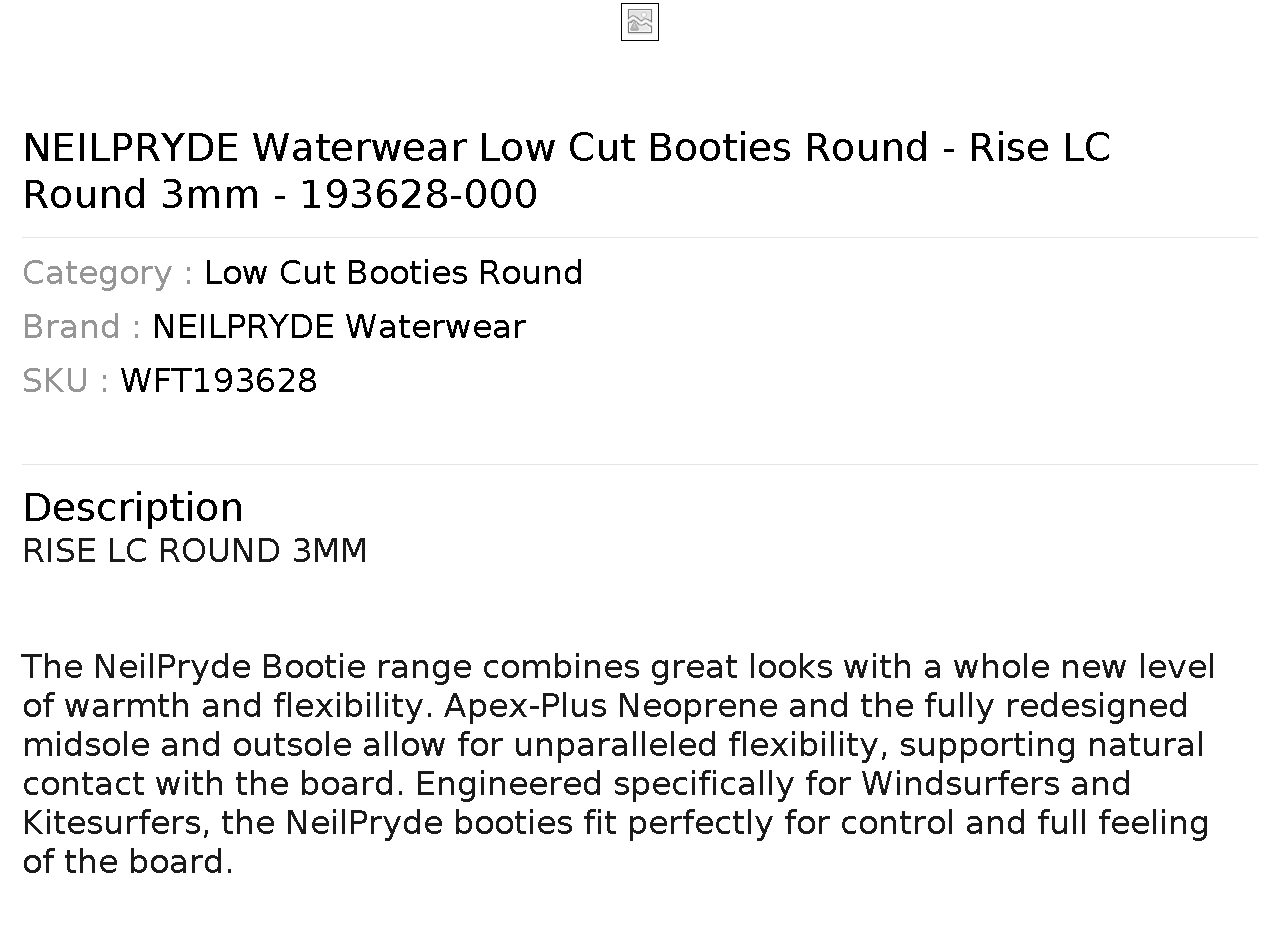Open the Low Cut Booties Round category value
Image resolution: width=1280 pixels, height=934 pixels.
coord(393,273)
